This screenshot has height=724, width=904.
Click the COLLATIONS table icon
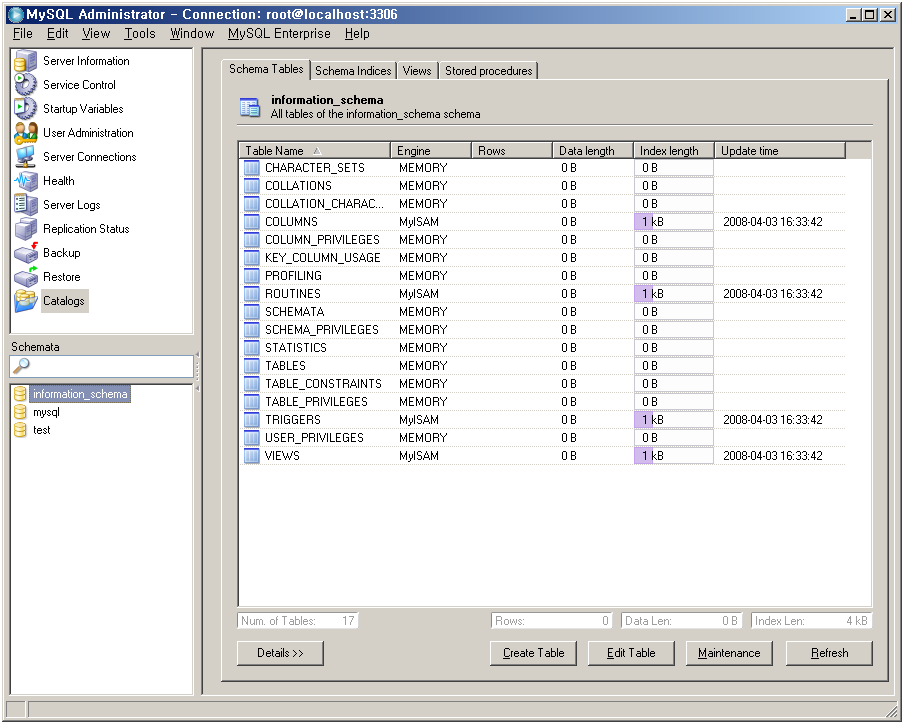coord(251,186)
